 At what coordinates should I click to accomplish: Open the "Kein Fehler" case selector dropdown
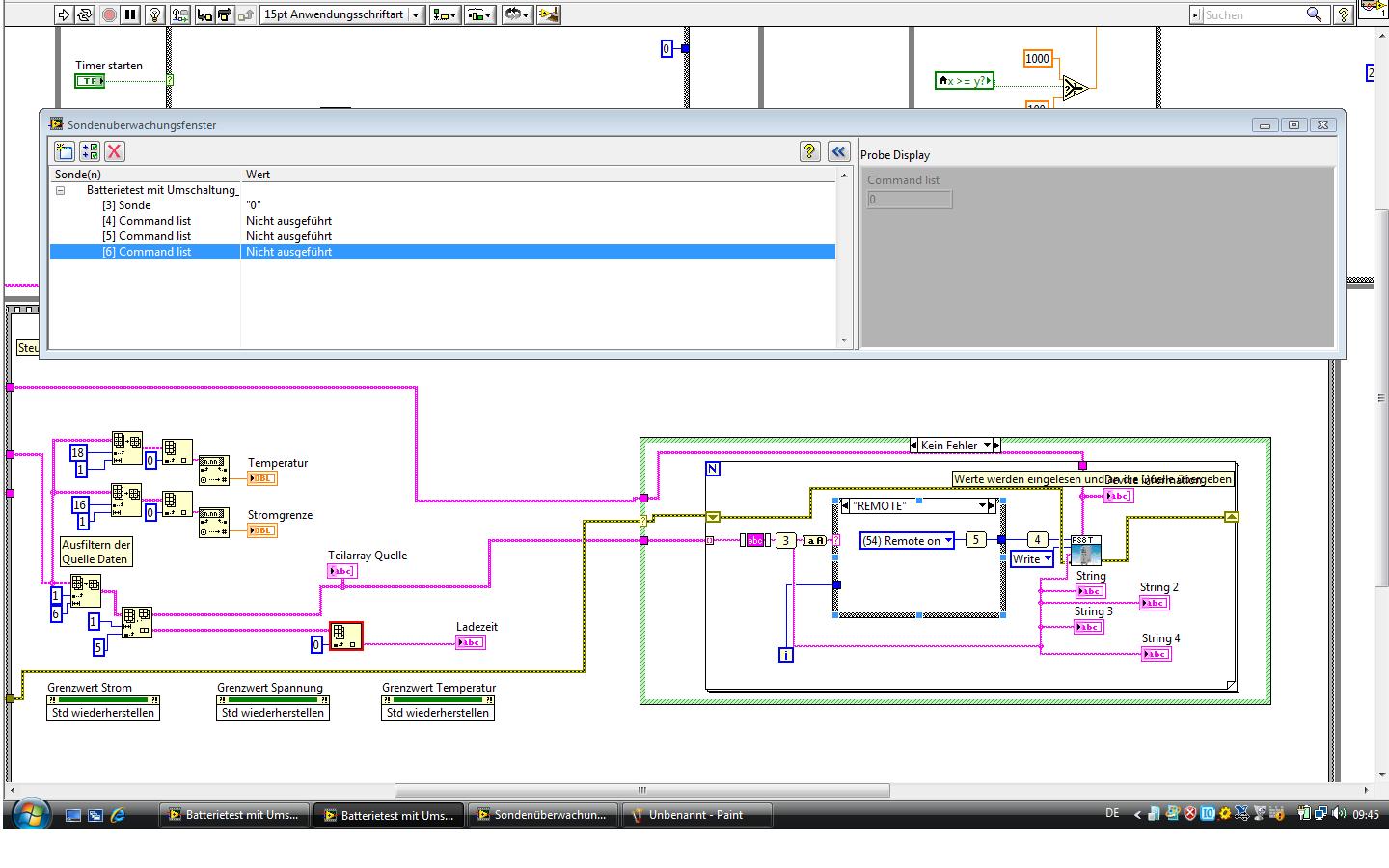(987, 446)
